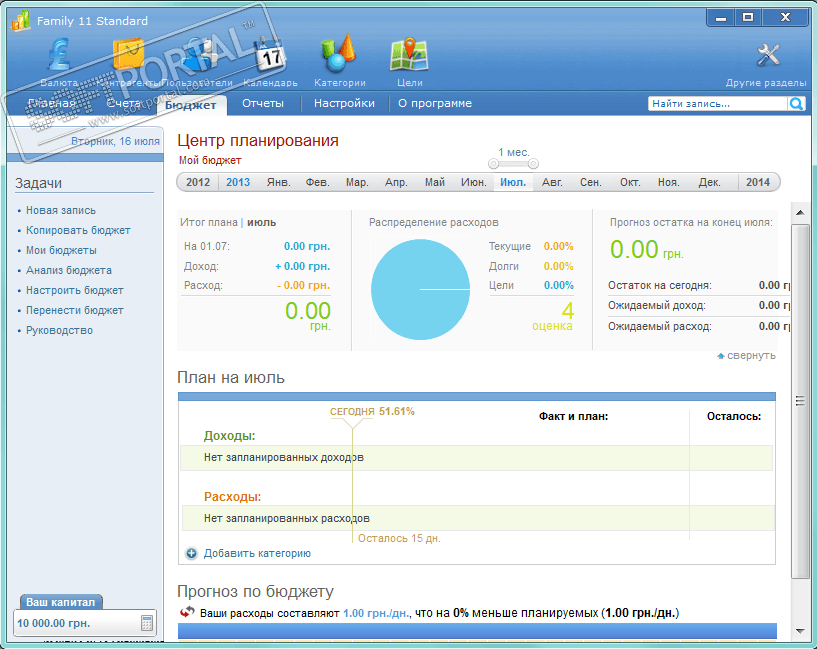Click Добавить категорию link

[x=257, y=553]
